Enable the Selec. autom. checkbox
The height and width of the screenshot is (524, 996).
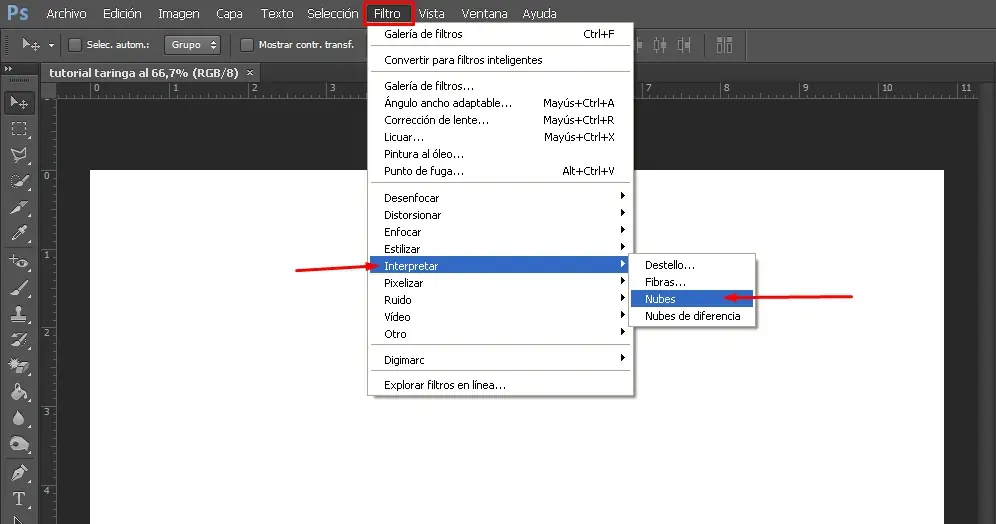point(75,44)
